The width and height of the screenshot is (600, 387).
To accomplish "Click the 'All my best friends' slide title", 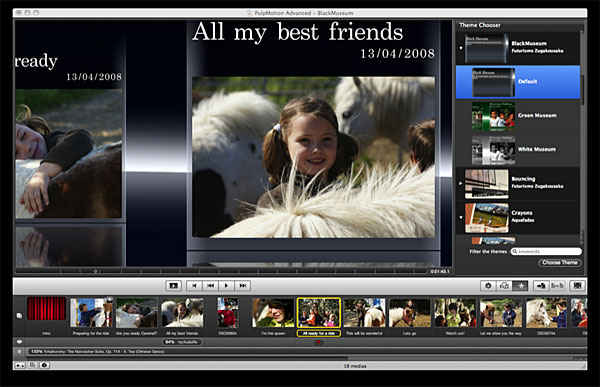I will click(297, 31).
